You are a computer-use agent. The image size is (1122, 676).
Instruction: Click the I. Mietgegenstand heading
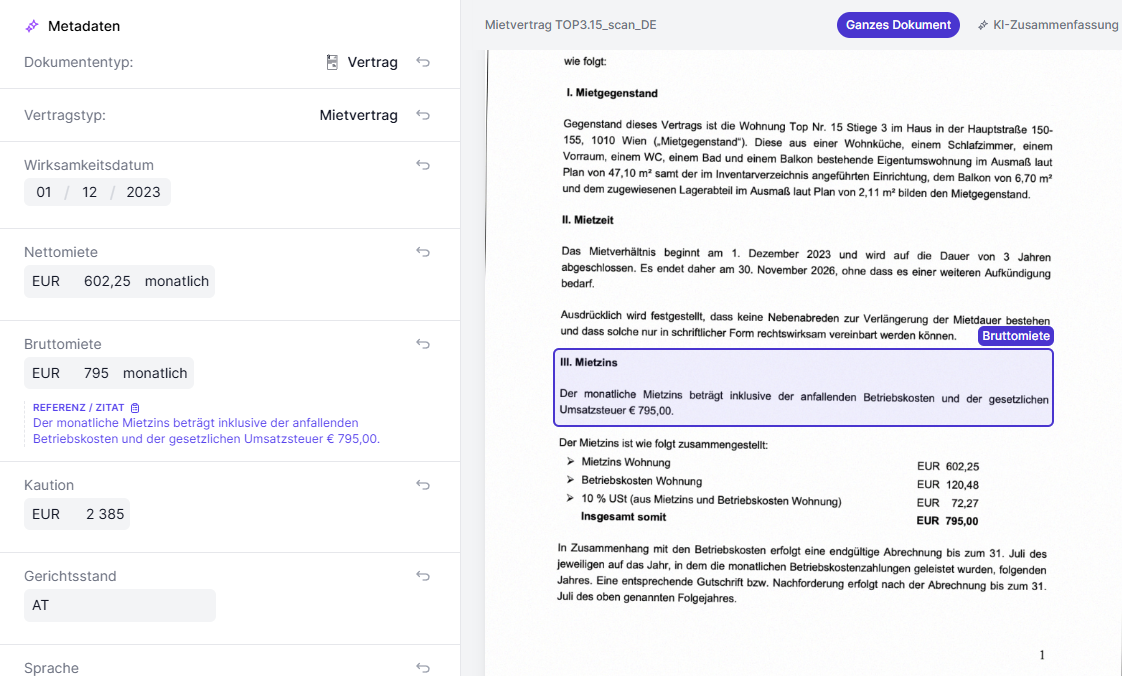(612, 93)
